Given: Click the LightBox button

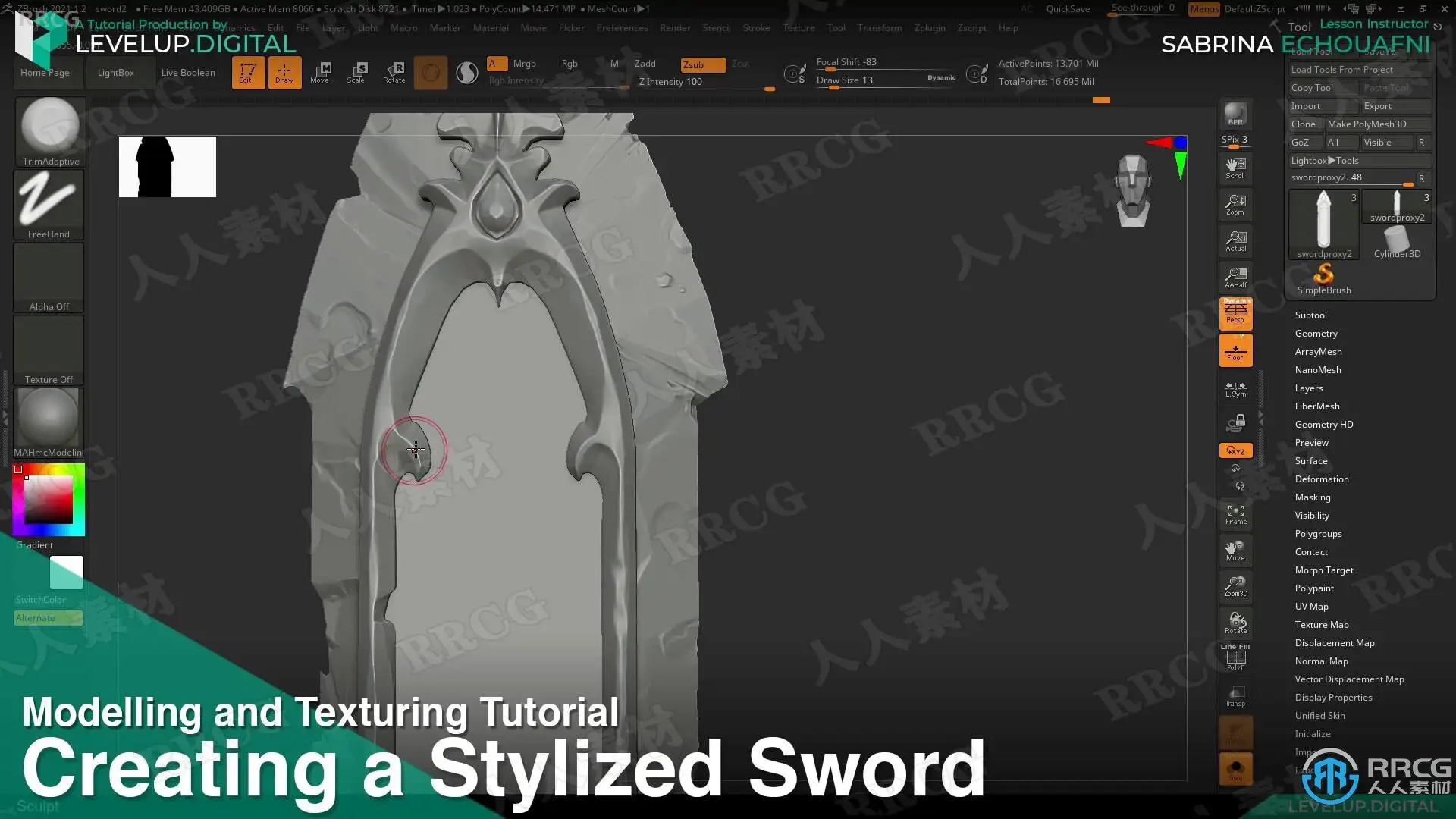Looking at the screenshot, I should click(x=115, y=73).
